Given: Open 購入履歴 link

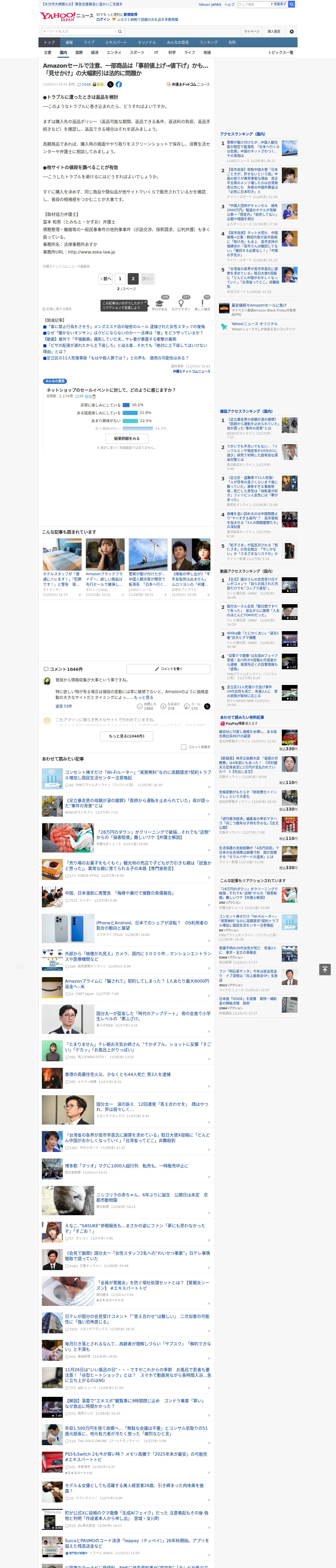Looking at the screenshot, I should pyautogui.click(x=274, y=32).
